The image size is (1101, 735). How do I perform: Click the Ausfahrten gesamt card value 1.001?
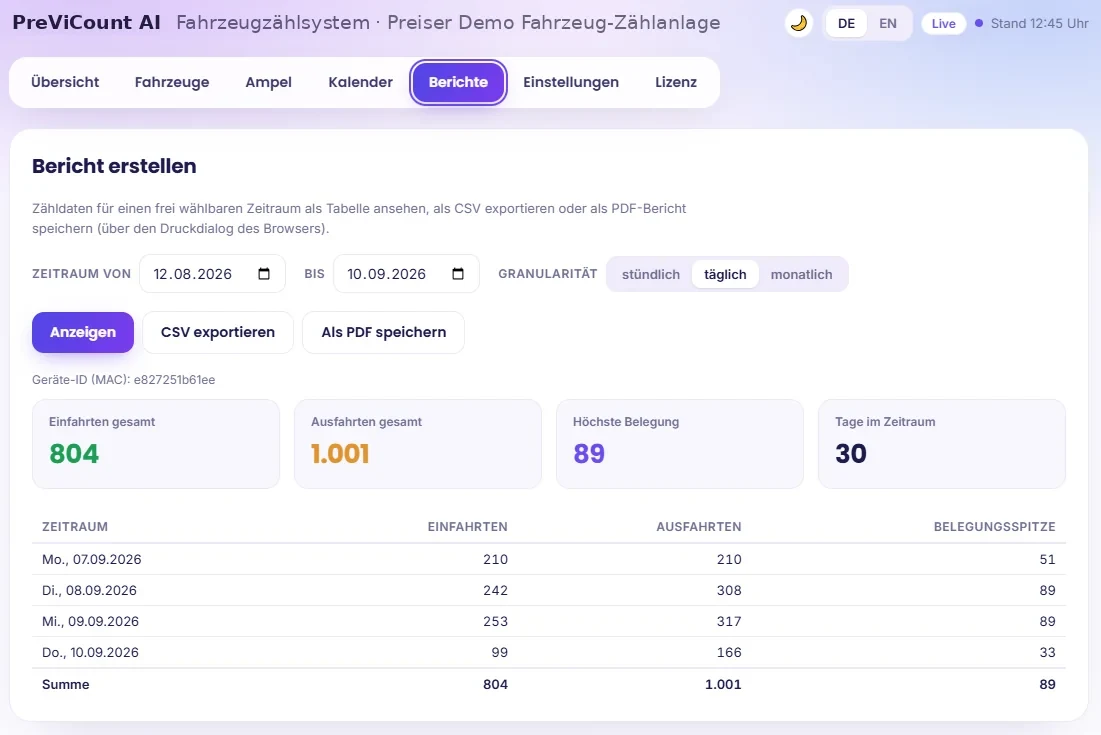pyautogui.click(x=340, y=453)
